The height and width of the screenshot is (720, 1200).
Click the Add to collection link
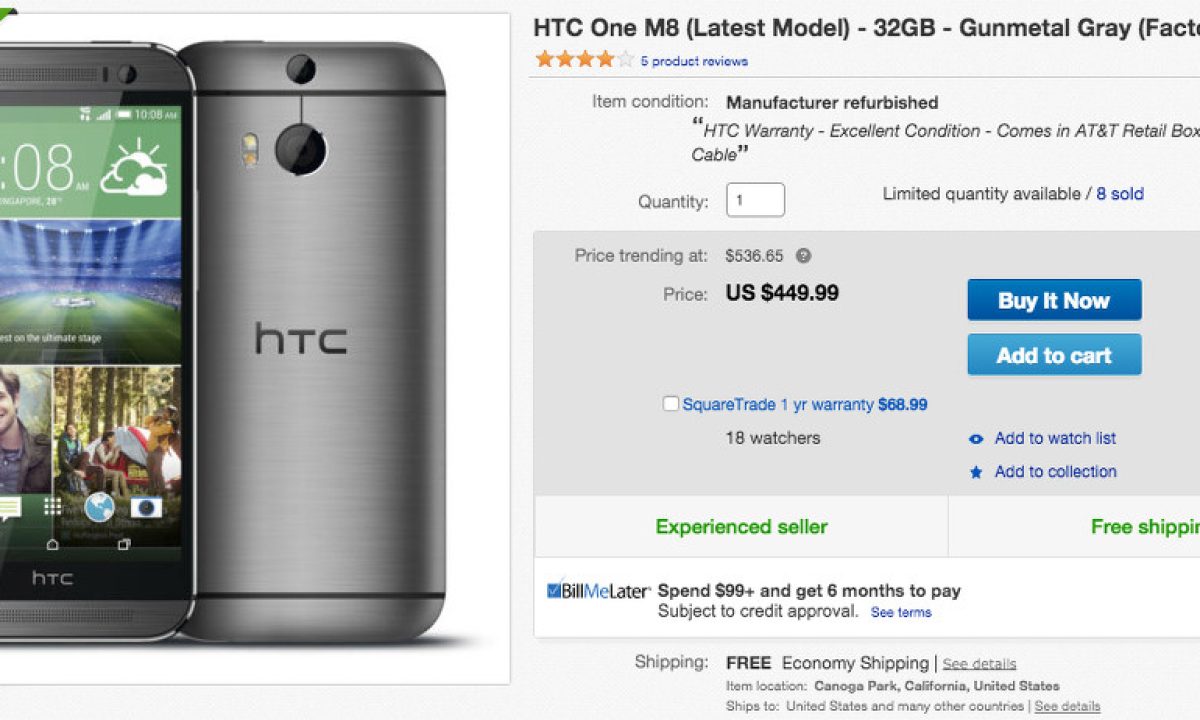pos(1055,472)
